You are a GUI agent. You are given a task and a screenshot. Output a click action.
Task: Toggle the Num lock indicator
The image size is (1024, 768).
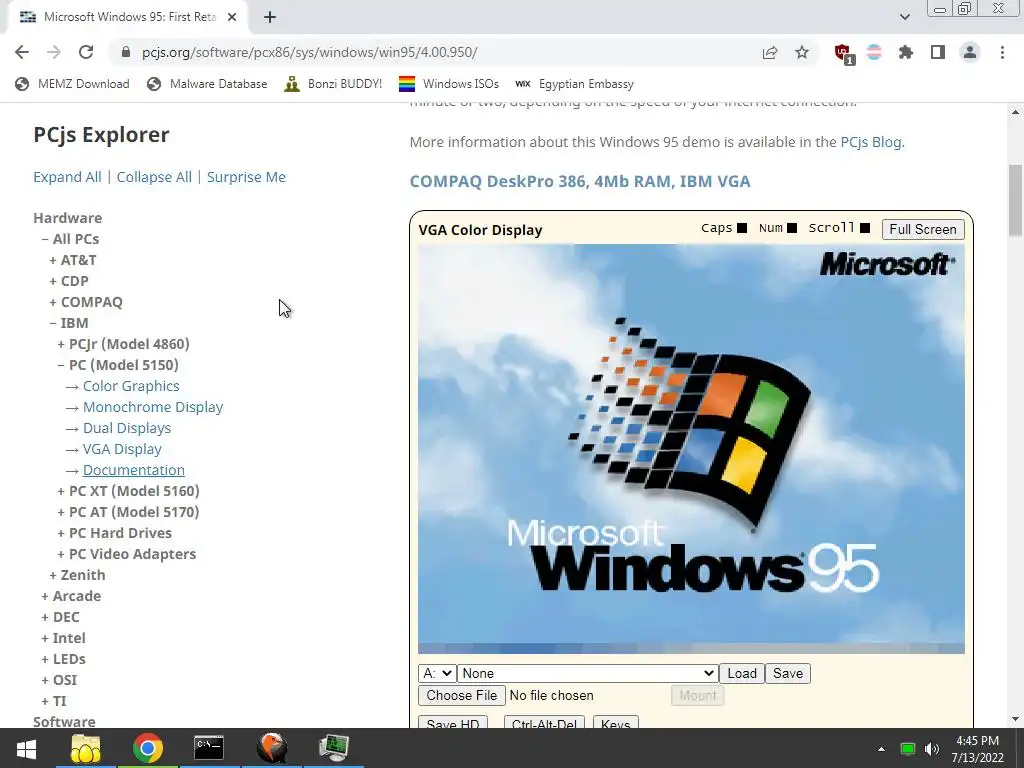792,228
